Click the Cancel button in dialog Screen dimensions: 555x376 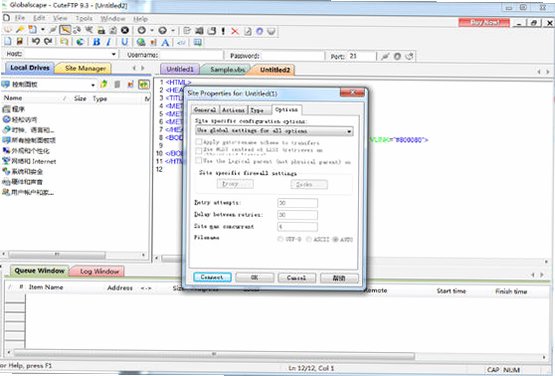(297, 278)
